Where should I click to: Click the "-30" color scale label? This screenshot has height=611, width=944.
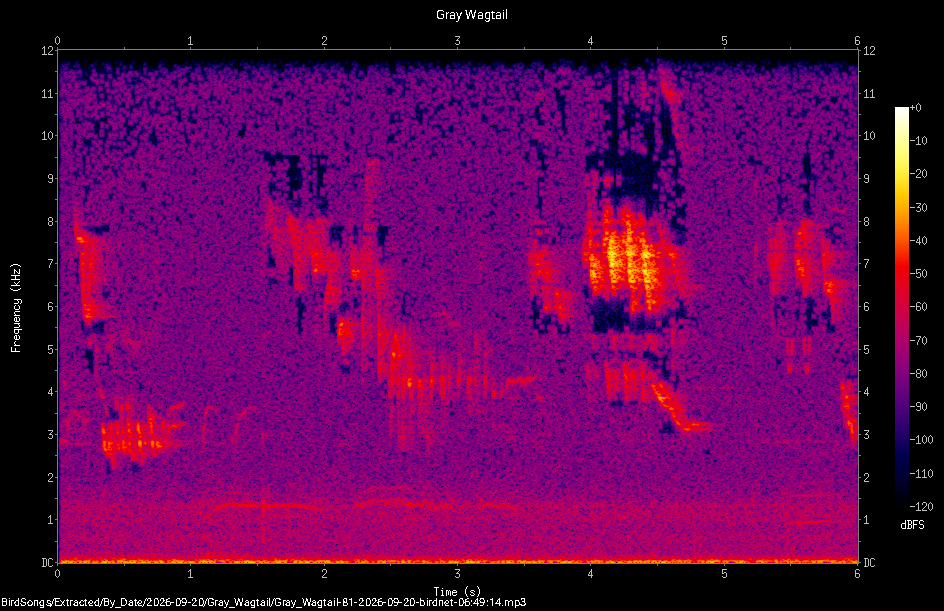coord(918,208)
